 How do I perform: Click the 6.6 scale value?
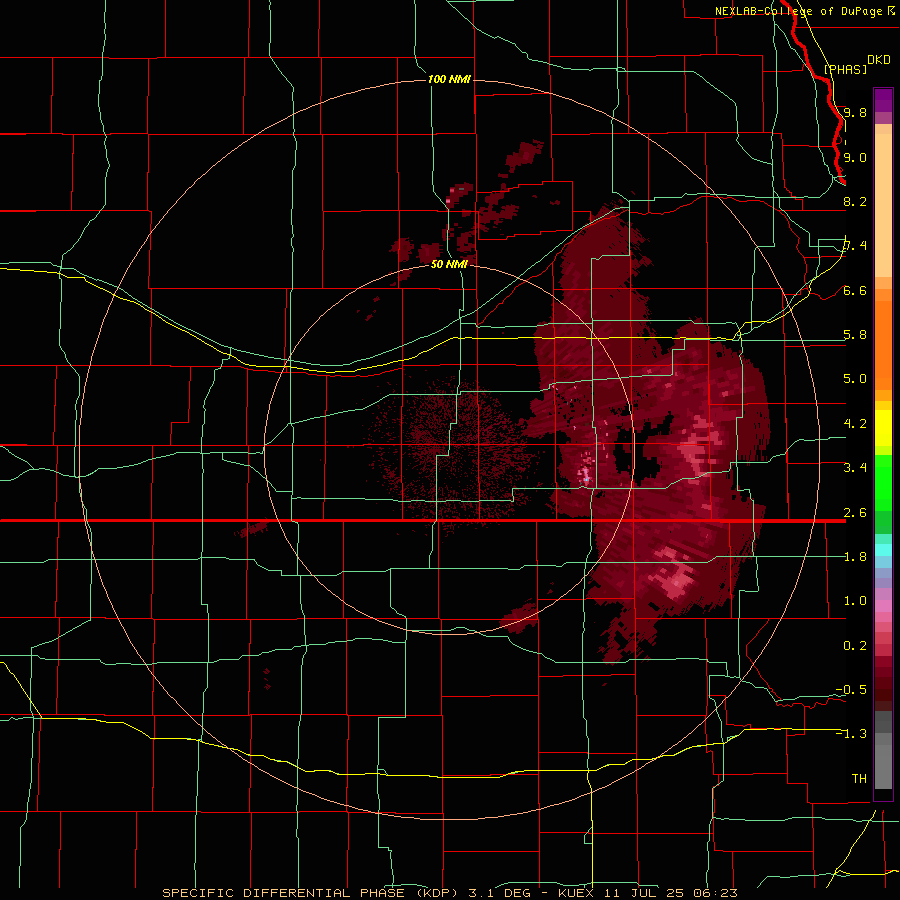pos(855,290)
